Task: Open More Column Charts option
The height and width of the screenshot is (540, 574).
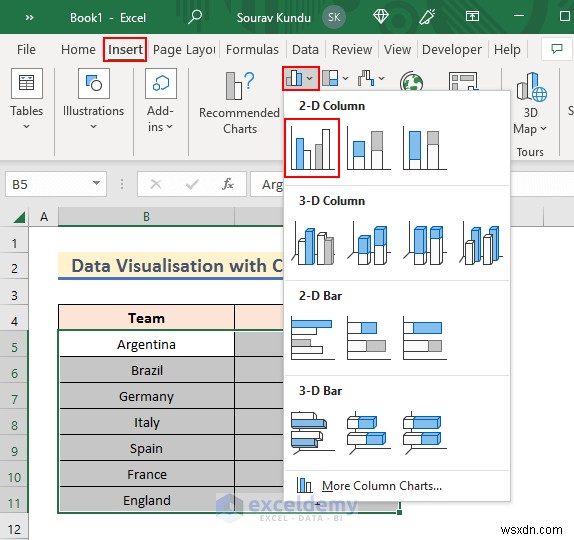Action: 397,486
